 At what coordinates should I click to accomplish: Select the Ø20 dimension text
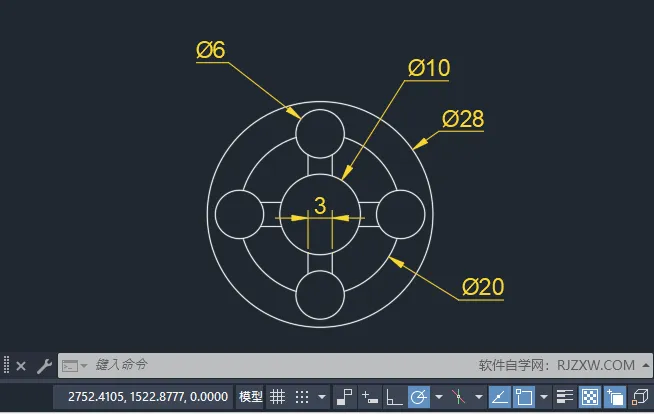[483, 287]
